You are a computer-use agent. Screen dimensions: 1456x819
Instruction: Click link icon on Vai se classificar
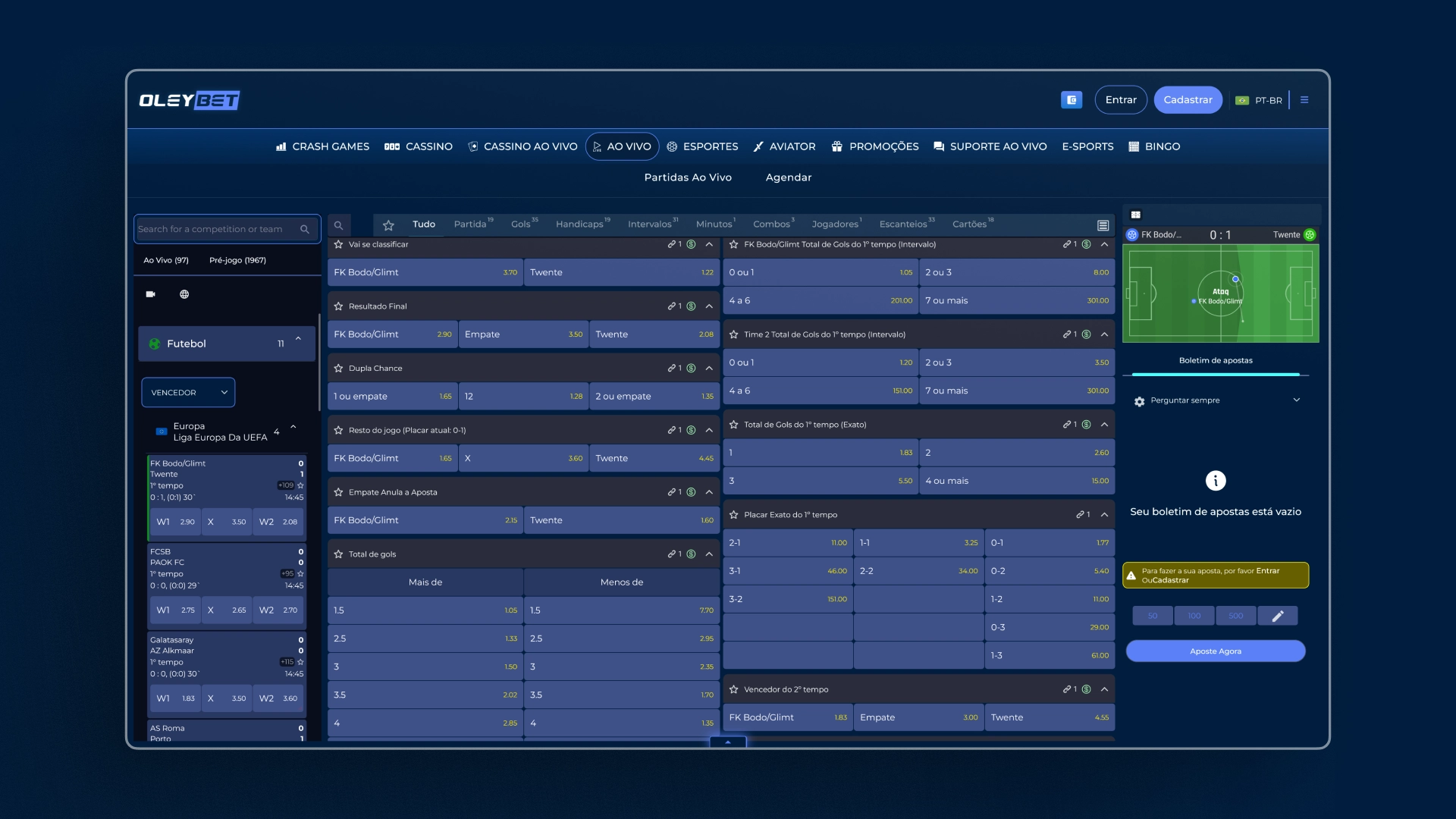click(673, 244)
